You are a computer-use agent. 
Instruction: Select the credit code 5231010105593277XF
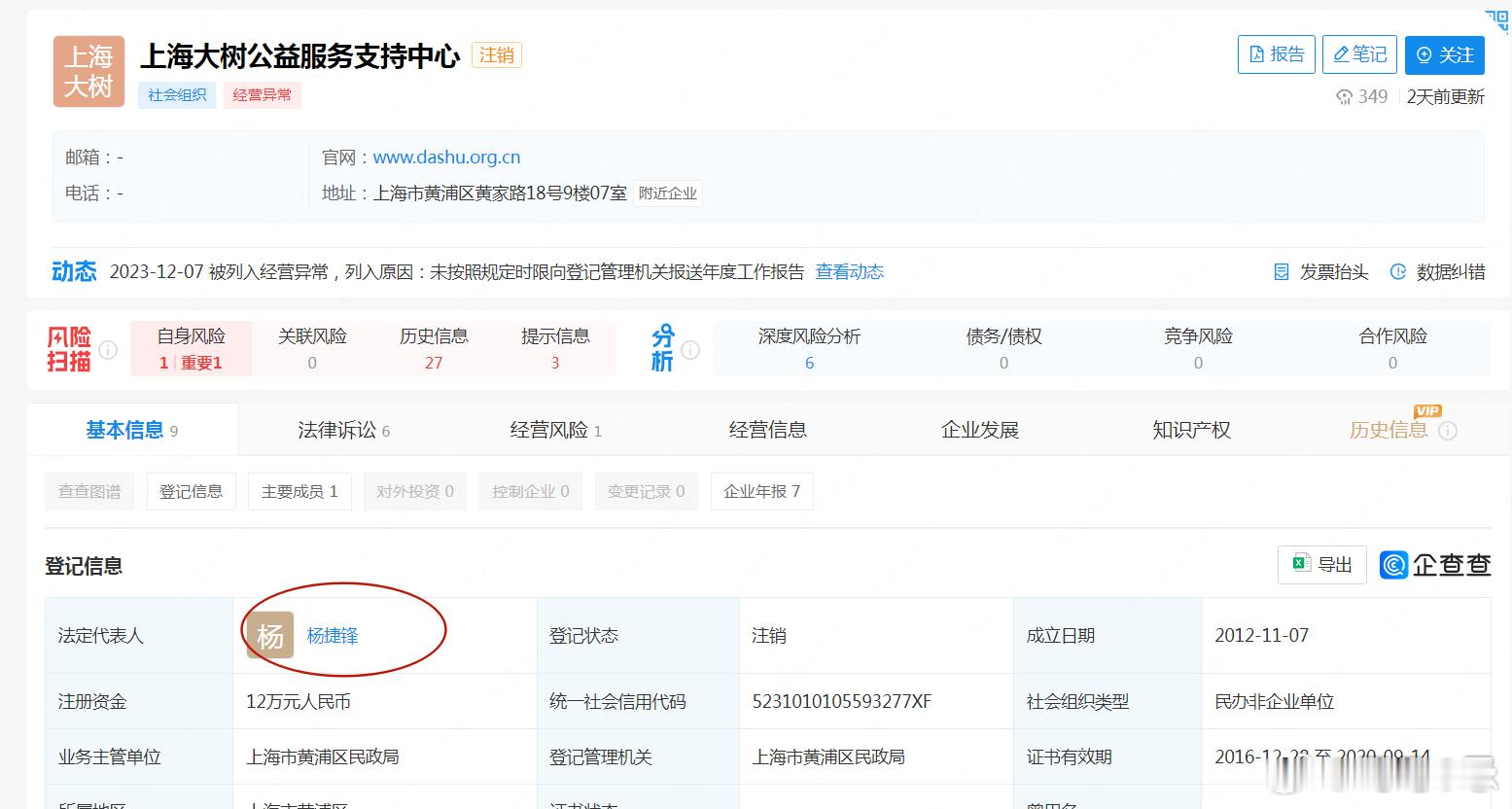842,701
